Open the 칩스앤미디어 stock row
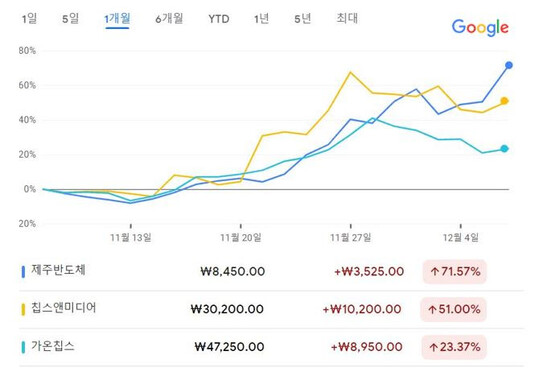539x376 pixels. (272, 310)
